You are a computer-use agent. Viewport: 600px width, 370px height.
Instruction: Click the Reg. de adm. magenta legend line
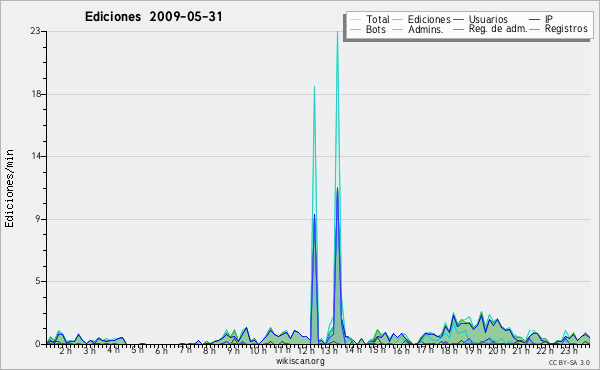(x=458, y=29)
